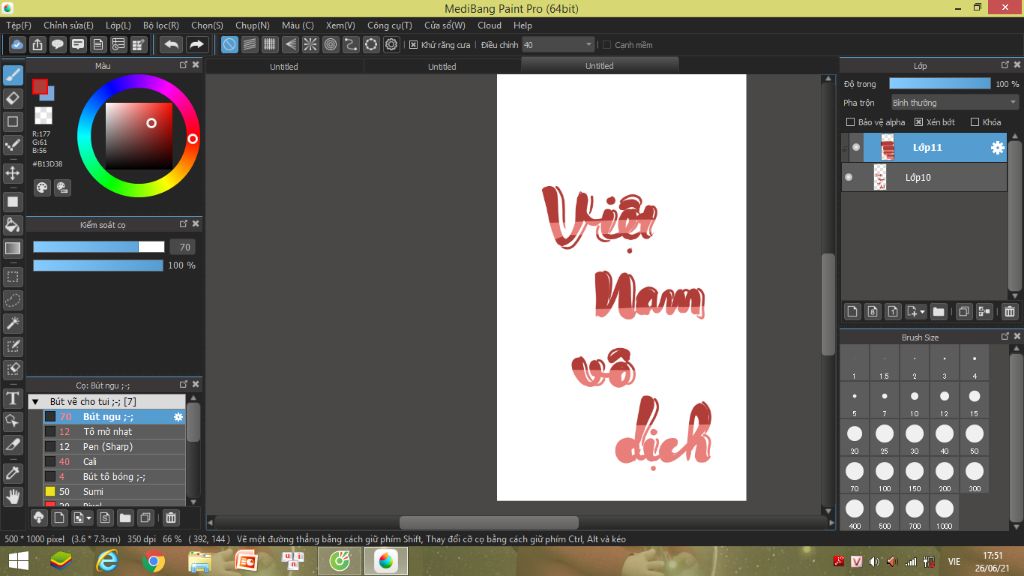Select the Bút tô bóng brush
This screenshot has width=1024, height=576.
click(114, 477)
